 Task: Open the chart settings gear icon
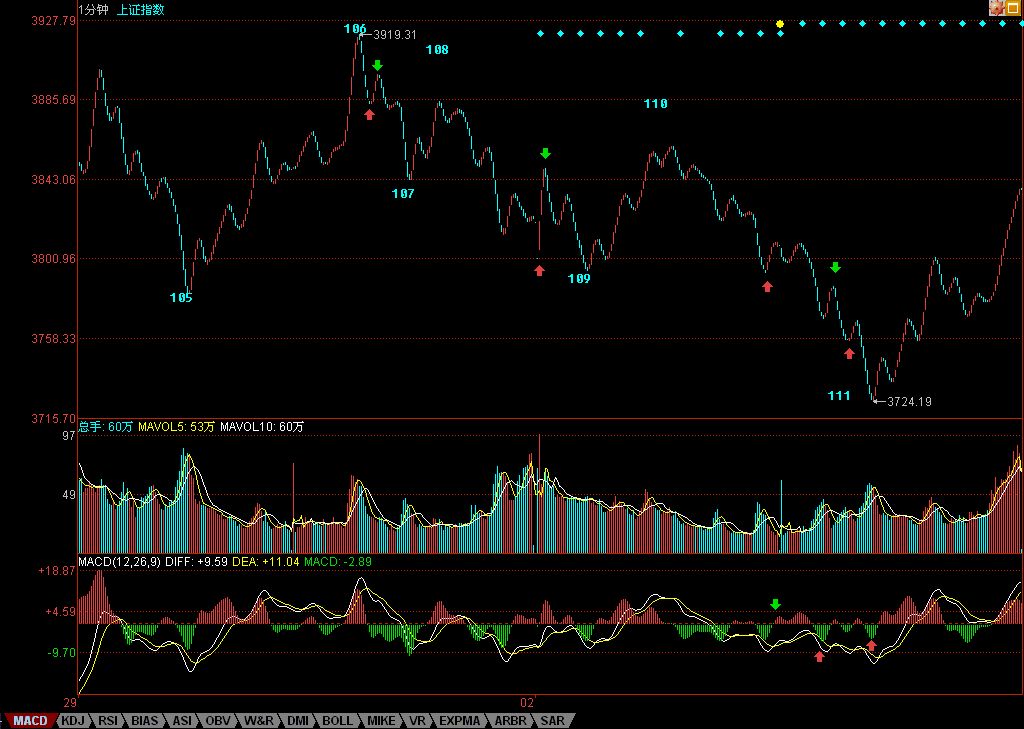996,8
